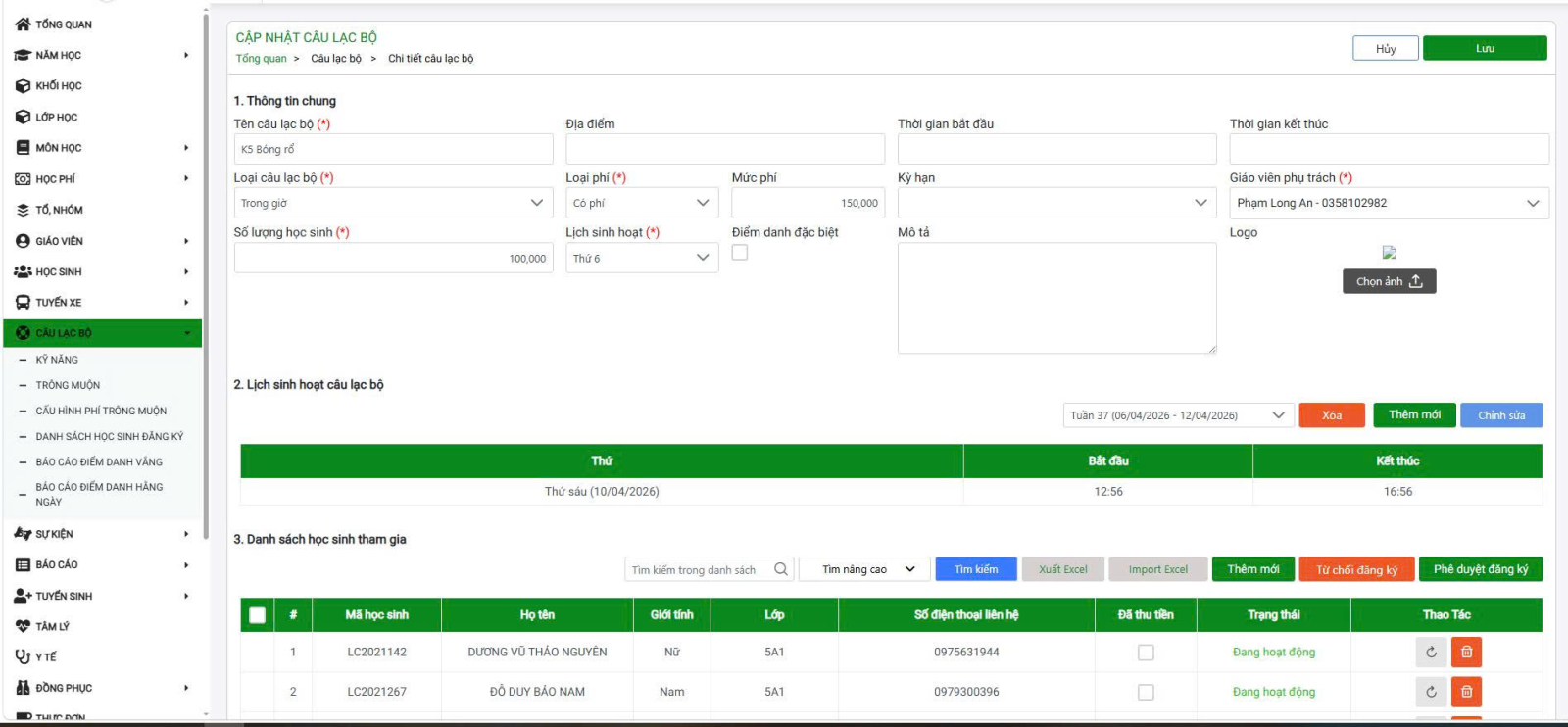
Task: Click the search magnifier icon in list search
Action: 781,569
